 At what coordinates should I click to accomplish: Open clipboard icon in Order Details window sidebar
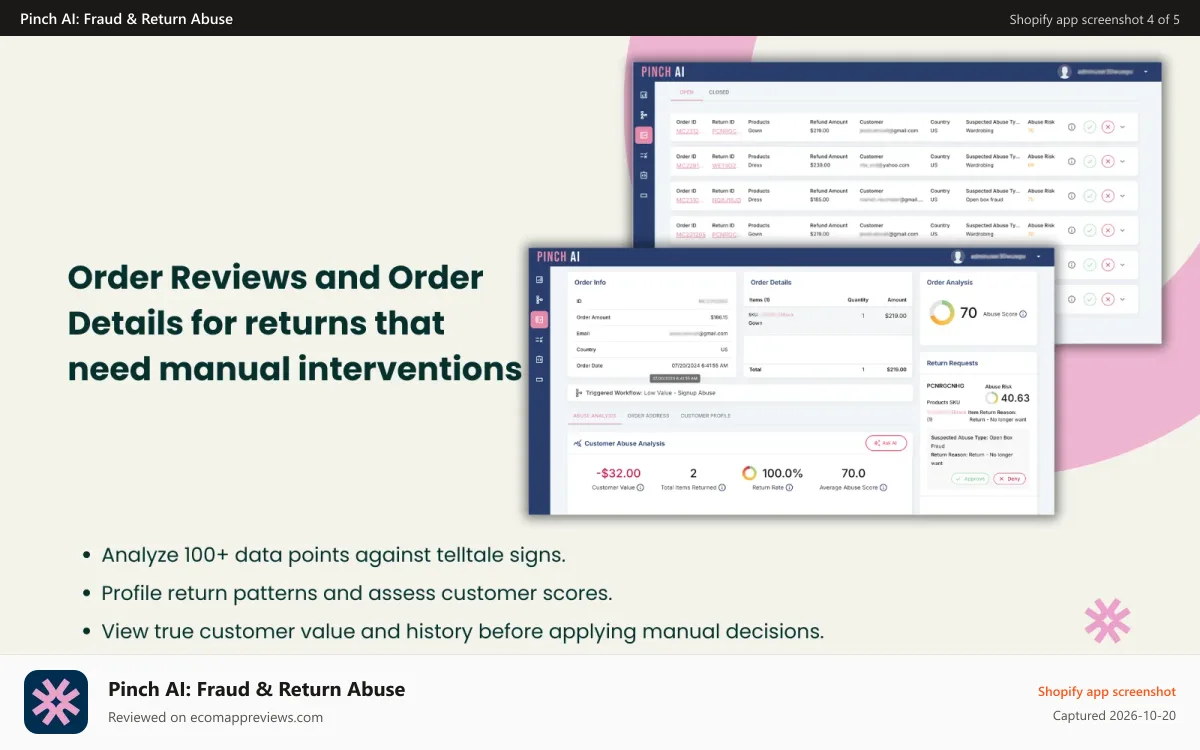[x=539, y=359]
